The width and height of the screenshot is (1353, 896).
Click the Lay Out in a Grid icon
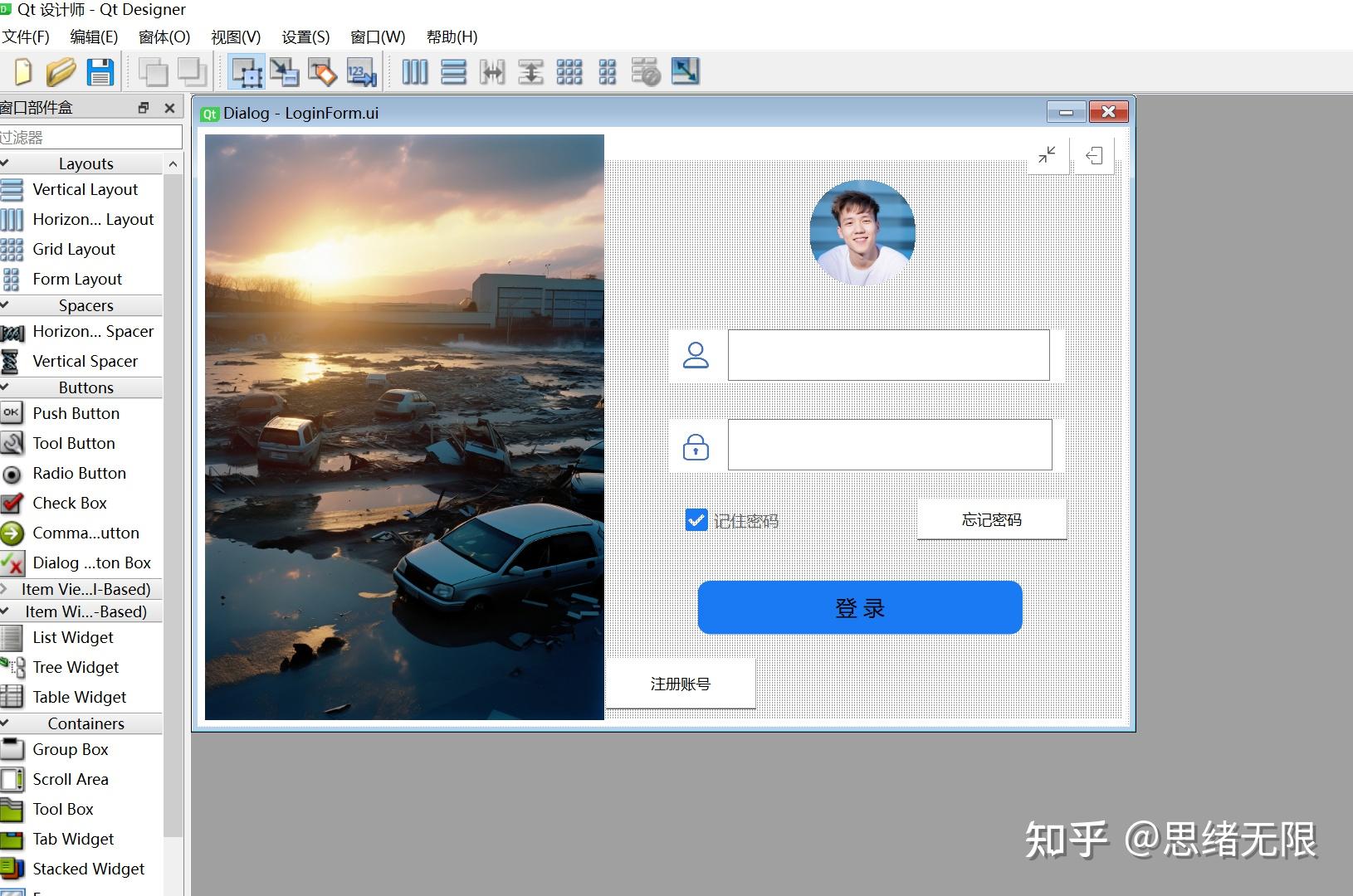[x=569, y=72]
